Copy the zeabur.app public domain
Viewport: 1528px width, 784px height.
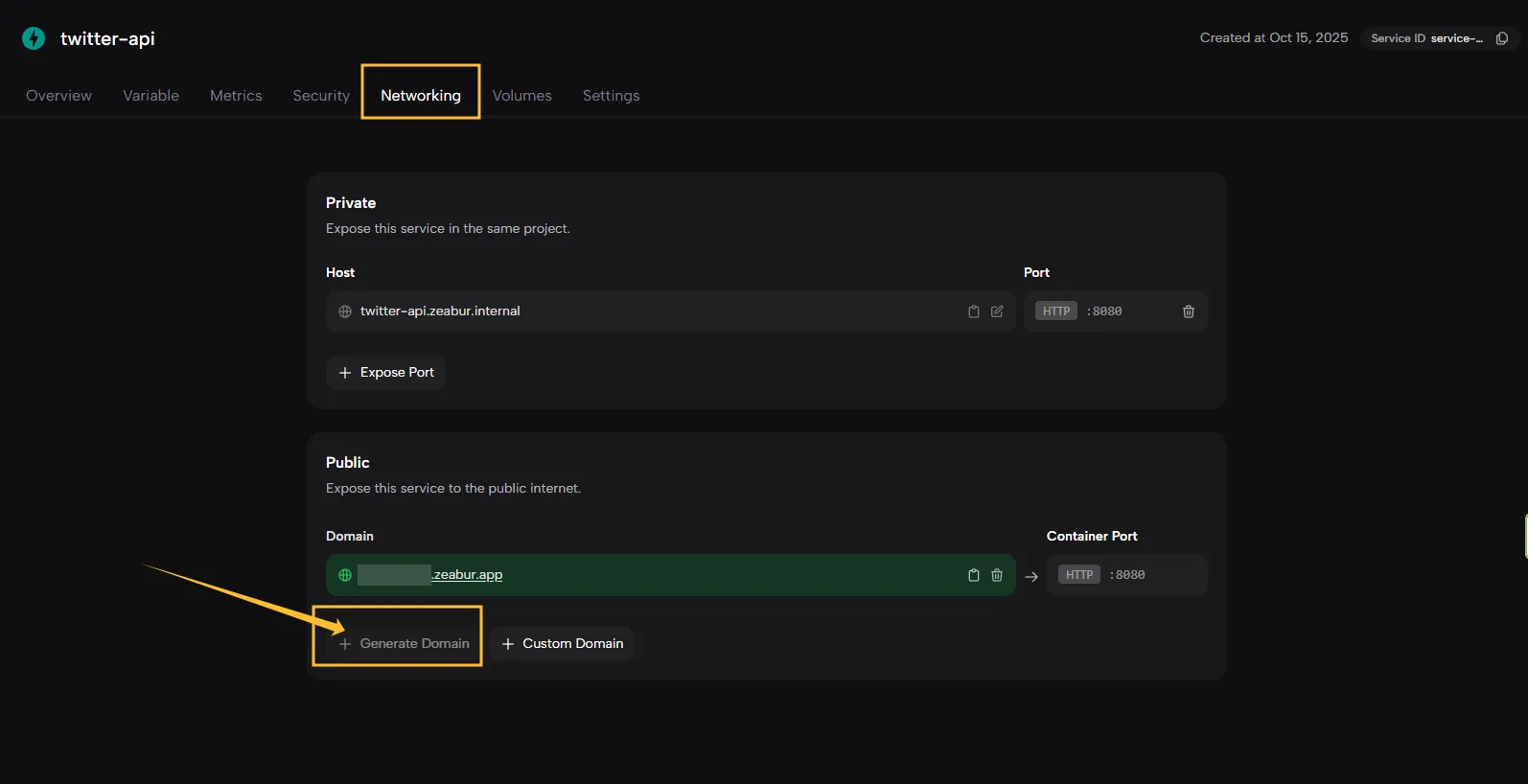coord(973,575)
